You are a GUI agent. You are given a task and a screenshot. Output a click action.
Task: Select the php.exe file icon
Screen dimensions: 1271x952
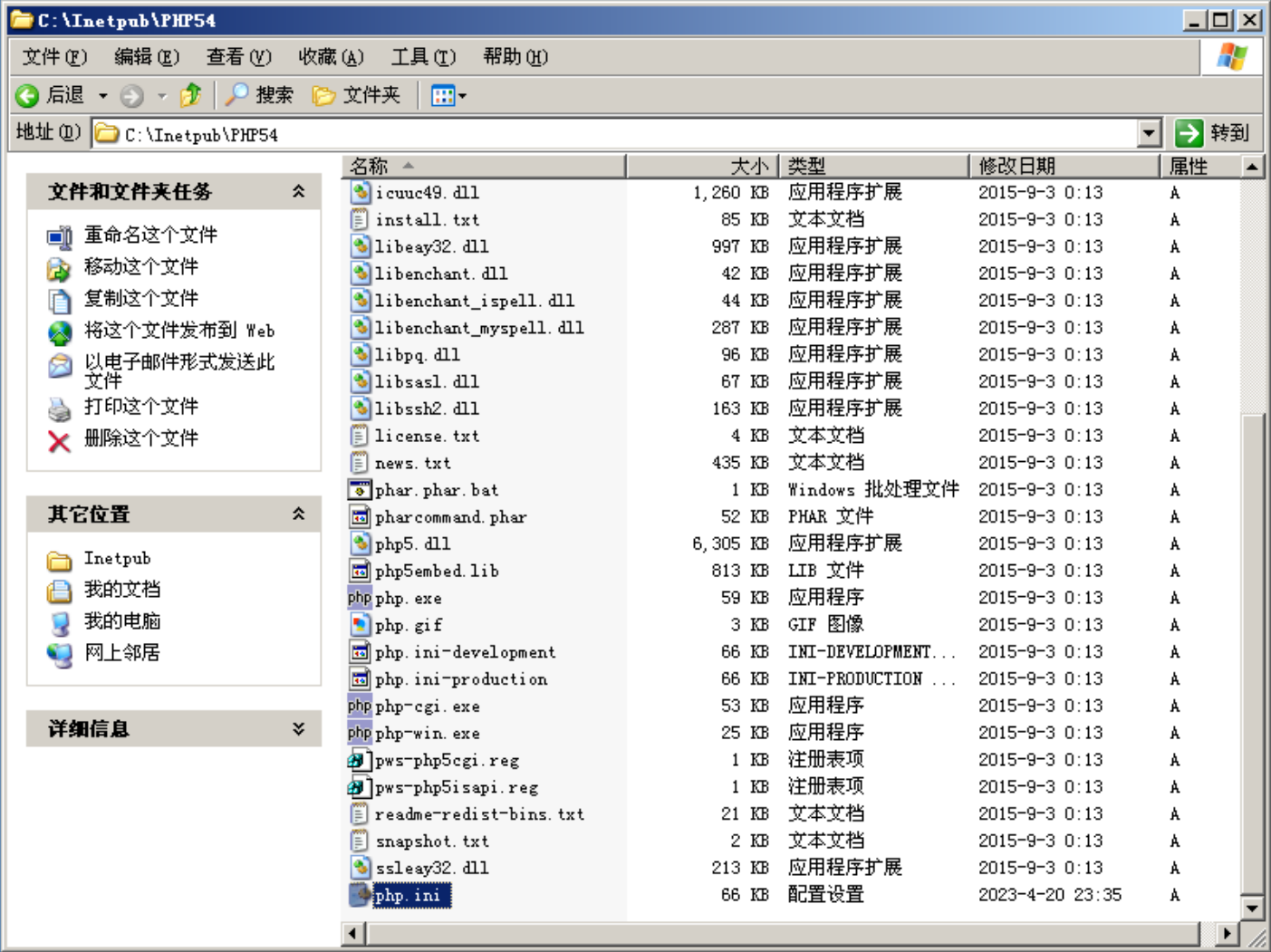[x=360, y=598]
